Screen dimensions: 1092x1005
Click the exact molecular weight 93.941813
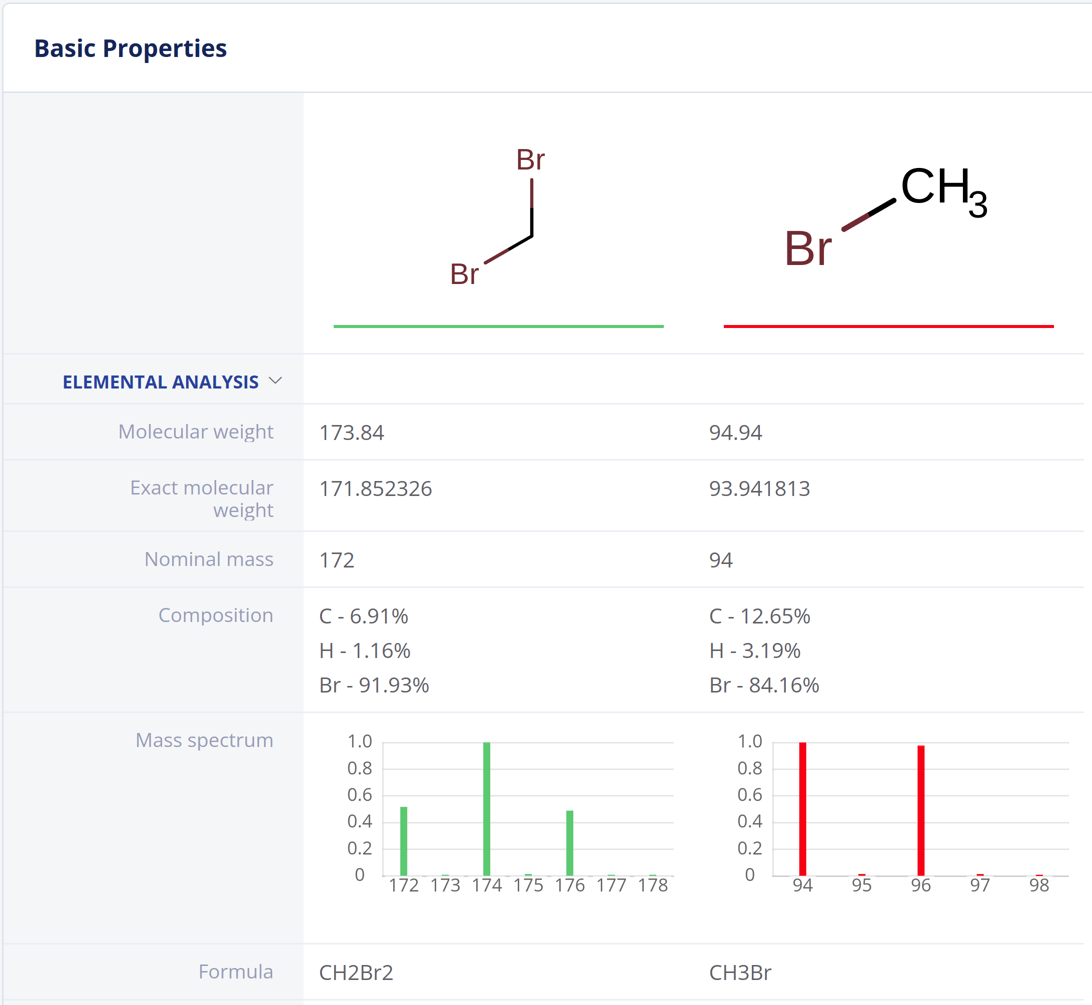click(759, 489)
